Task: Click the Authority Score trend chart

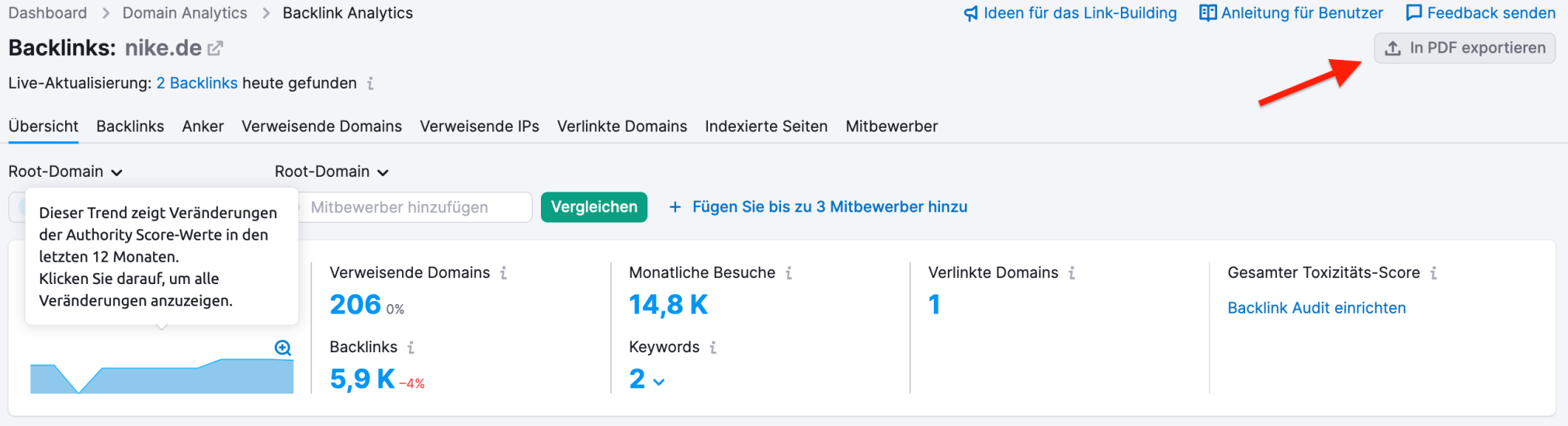Action: (x=161, y=376)
